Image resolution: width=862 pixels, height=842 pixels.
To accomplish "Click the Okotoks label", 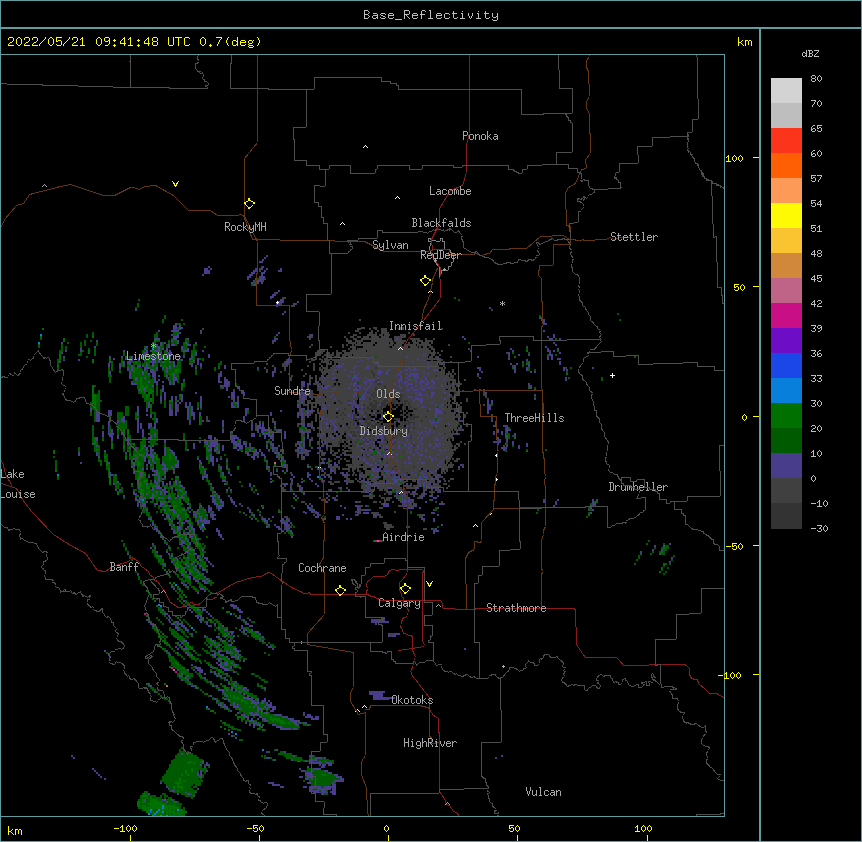I will (x=412, y=700).
